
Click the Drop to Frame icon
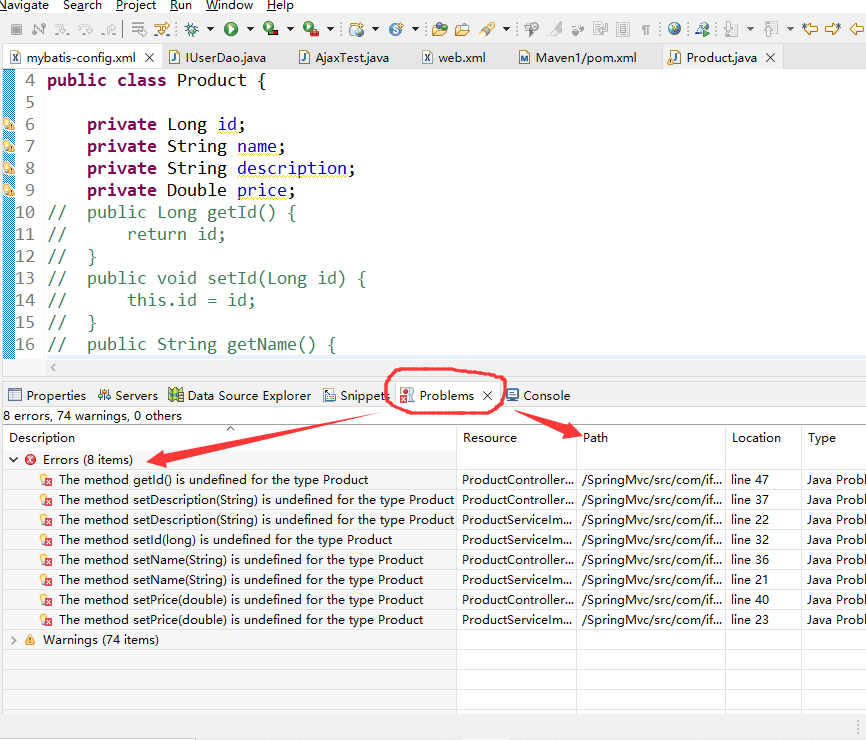(139, 29)
